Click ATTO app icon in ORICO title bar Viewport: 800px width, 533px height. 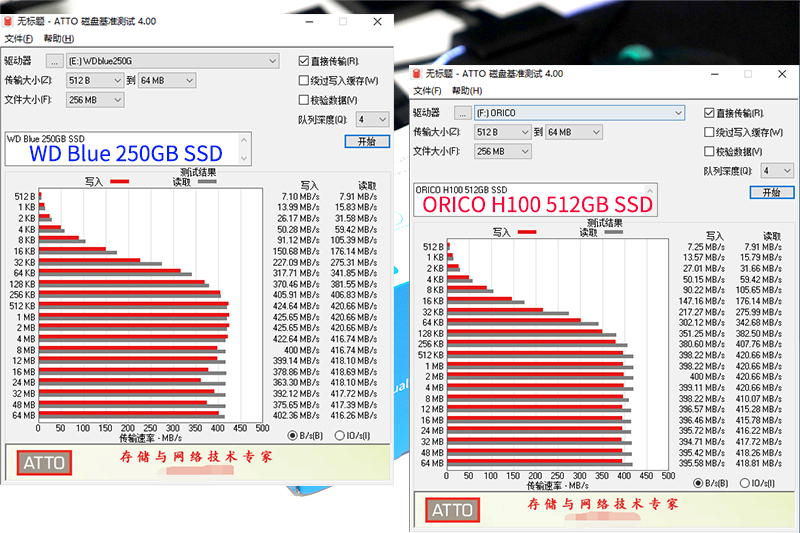click(416, 74)
